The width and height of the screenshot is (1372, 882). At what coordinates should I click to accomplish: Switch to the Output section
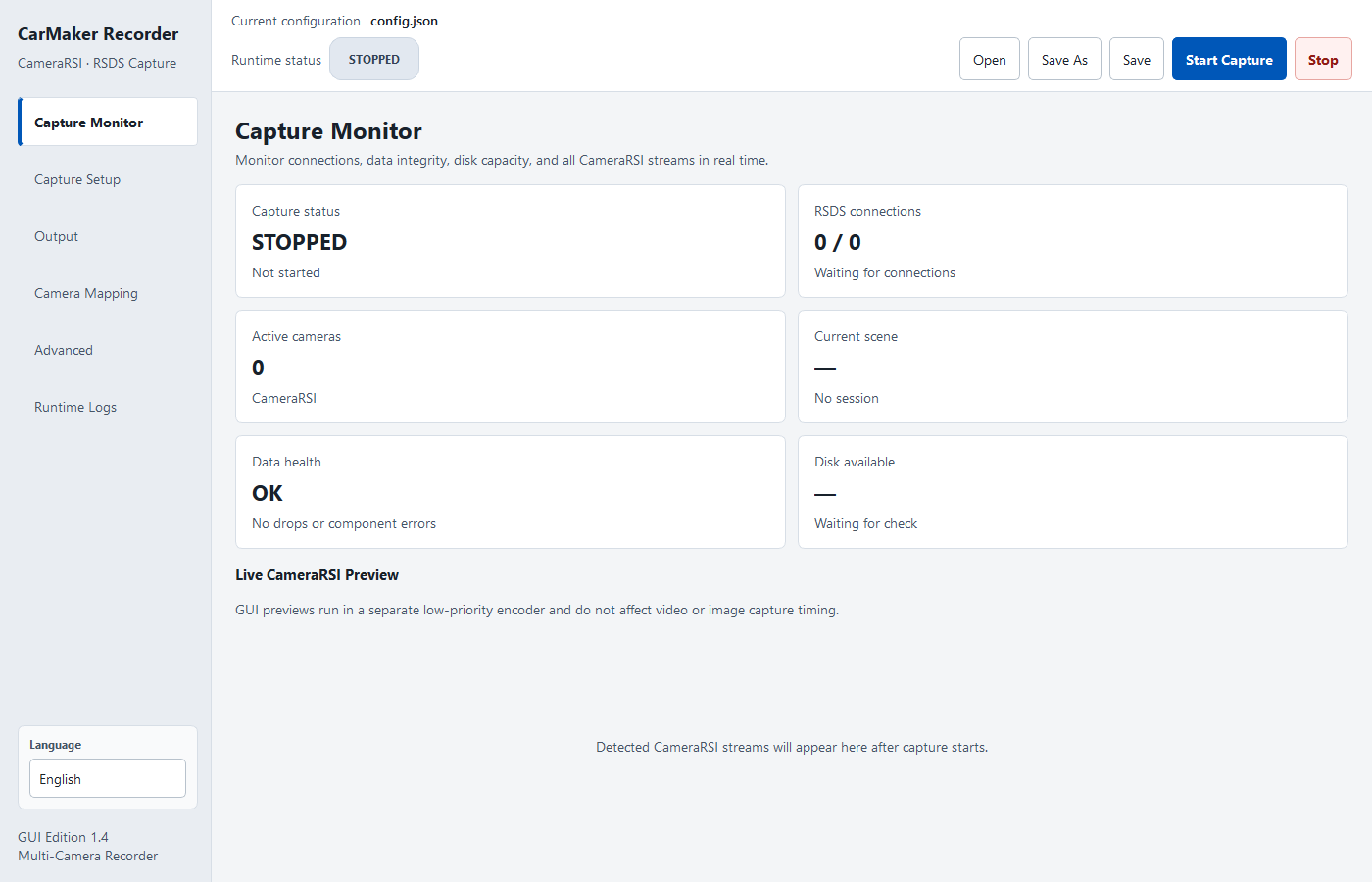coord(108,236)
